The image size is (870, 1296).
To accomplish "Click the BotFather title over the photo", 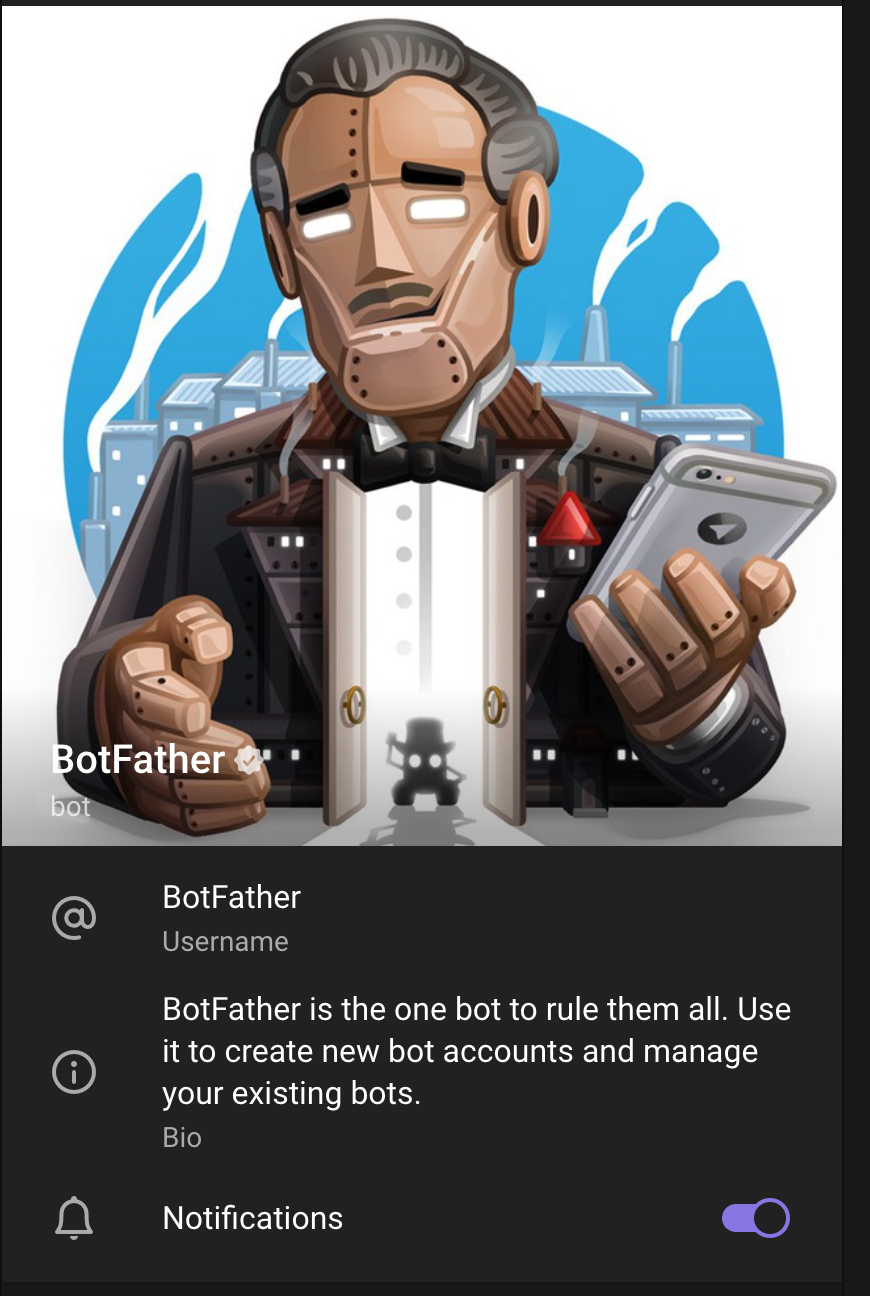I will point(138,760).
